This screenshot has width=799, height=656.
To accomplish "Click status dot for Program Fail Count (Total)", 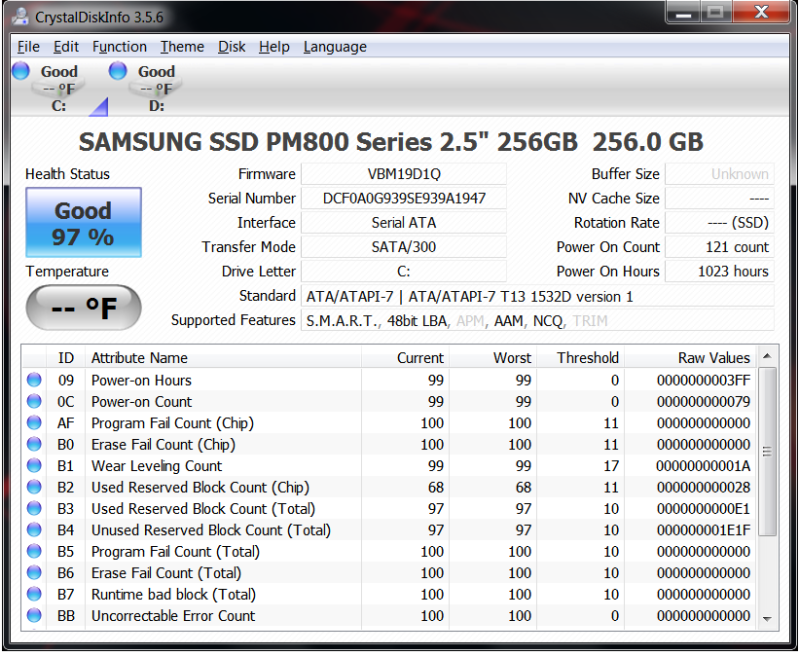I will point(34,552).
